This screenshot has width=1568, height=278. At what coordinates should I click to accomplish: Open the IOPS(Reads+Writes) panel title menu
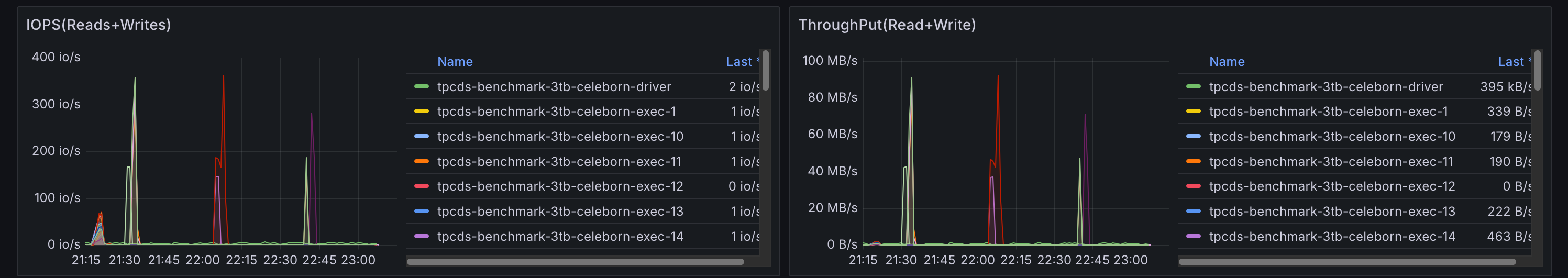coord(98,25)
